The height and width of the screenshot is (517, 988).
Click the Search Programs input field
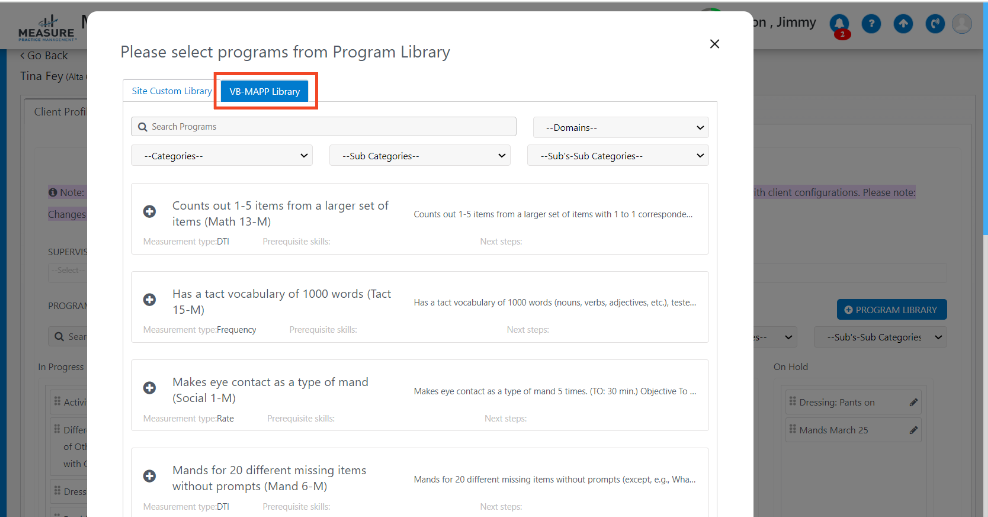click(x=324, y=127)
